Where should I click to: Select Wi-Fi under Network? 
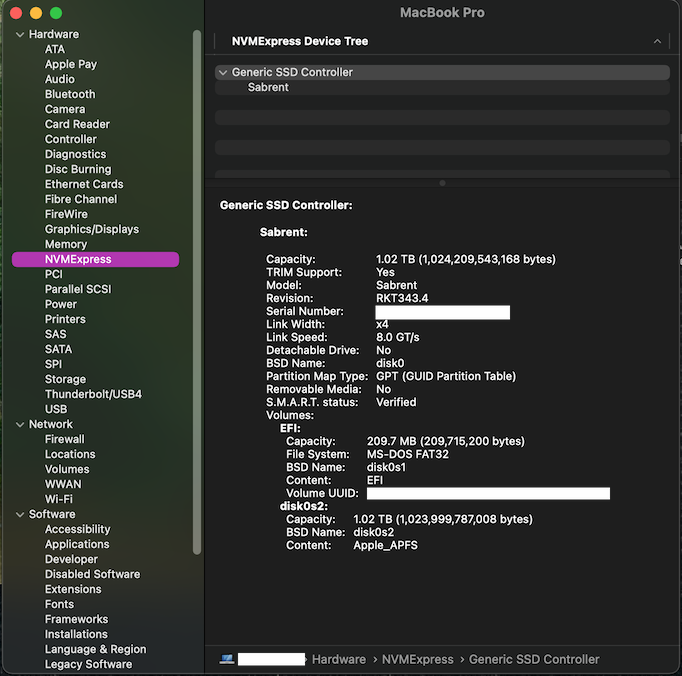[58, 500]
